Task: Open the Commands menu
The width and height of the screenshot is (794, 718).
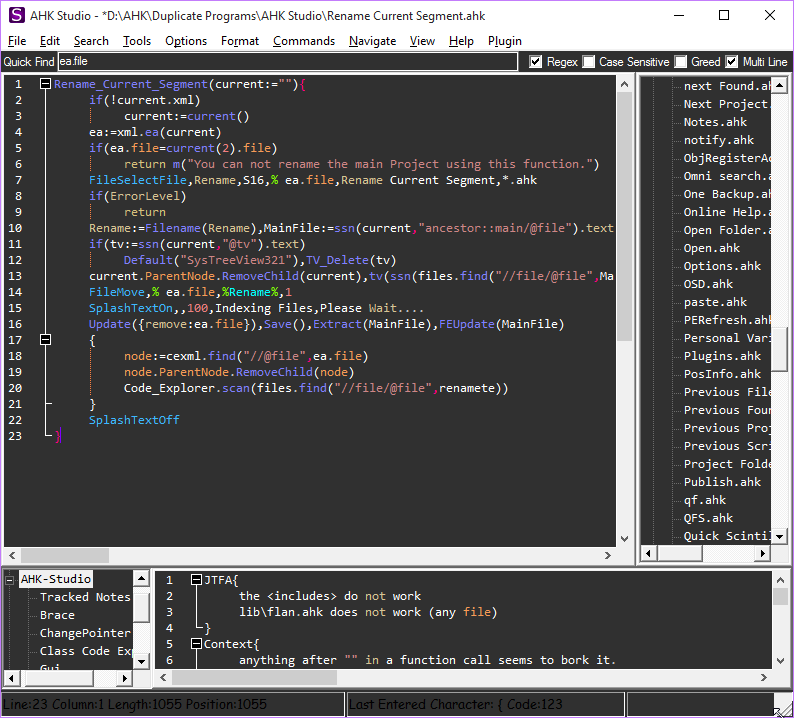Action: [303, 41]
